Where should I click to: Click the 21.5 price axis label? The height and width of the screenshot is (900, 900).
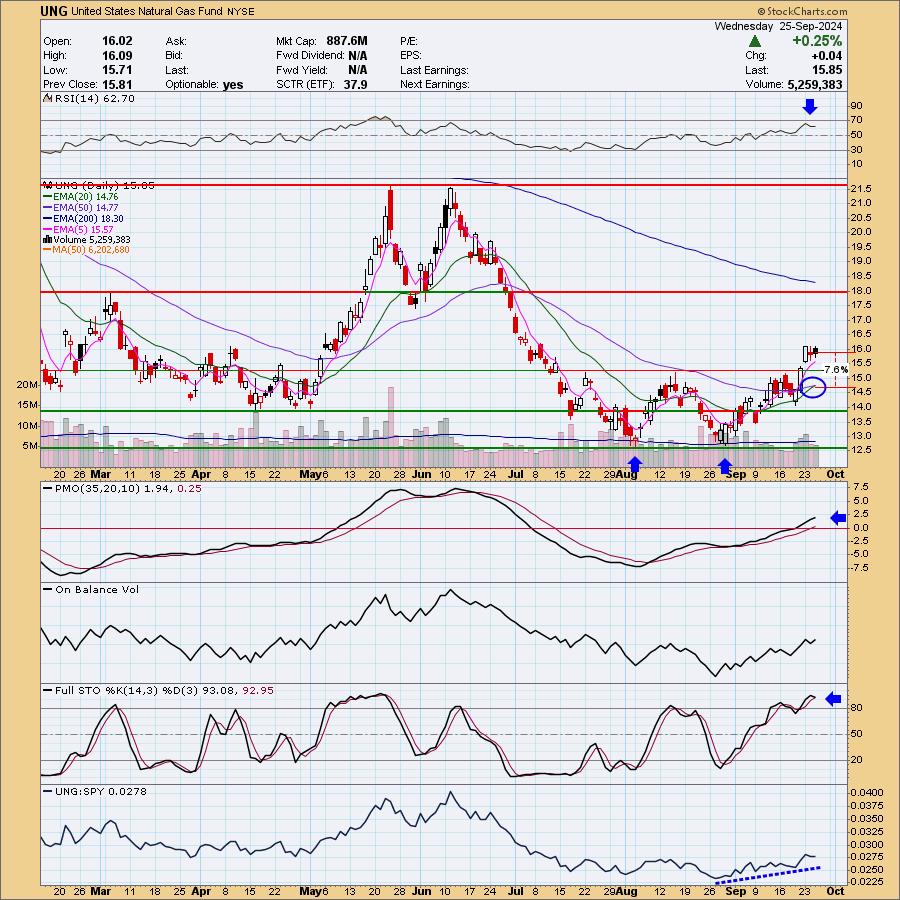pyautogui.click(x=863, y=189)
